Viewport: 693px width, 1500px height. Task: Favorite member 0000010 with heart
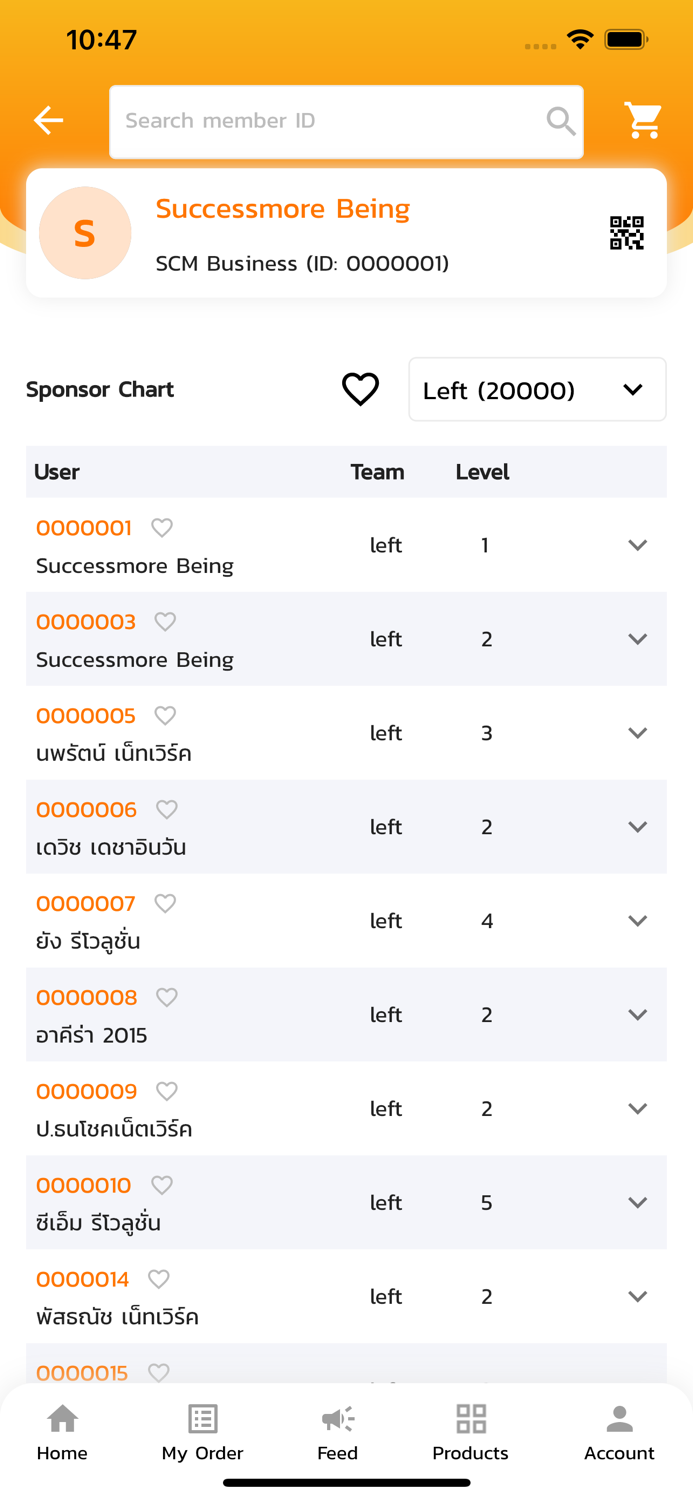coord(162,1185)
